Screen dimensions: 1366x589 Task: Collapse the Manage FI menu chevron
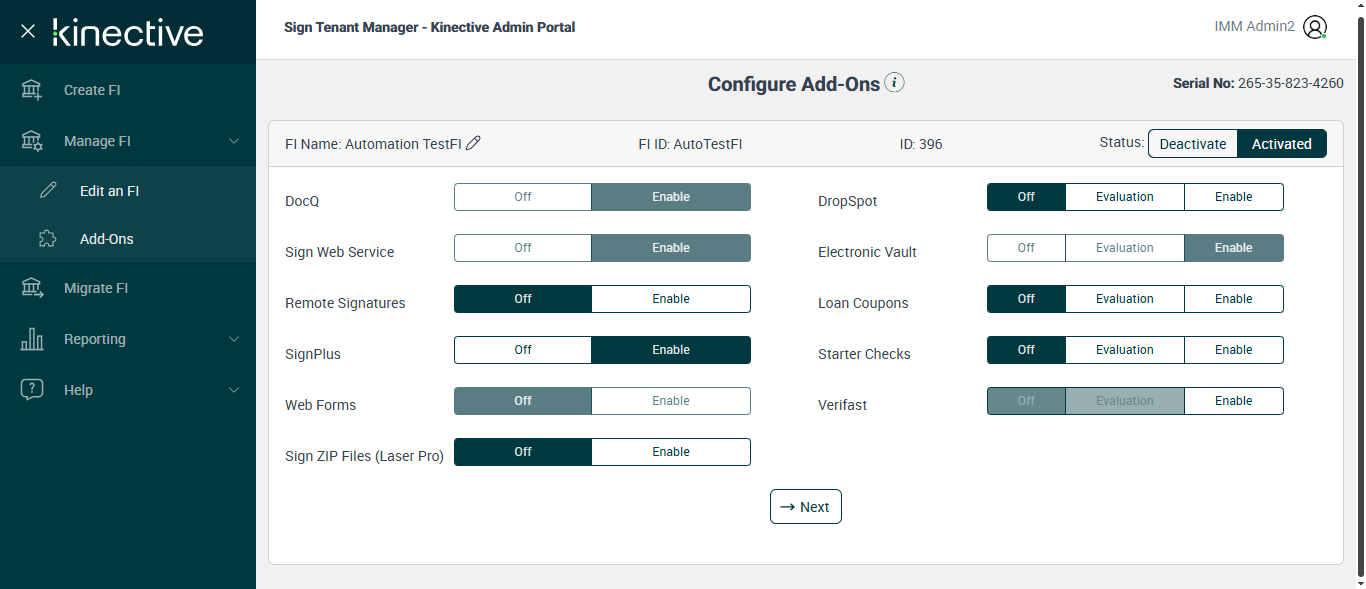234,141
